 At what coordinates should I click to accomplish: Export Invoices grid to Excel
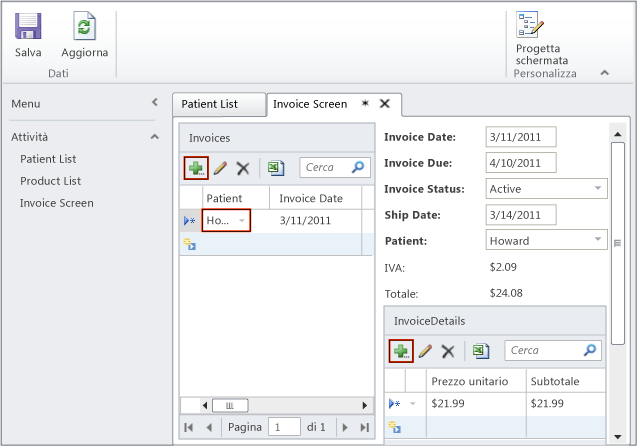pos(276,168)
